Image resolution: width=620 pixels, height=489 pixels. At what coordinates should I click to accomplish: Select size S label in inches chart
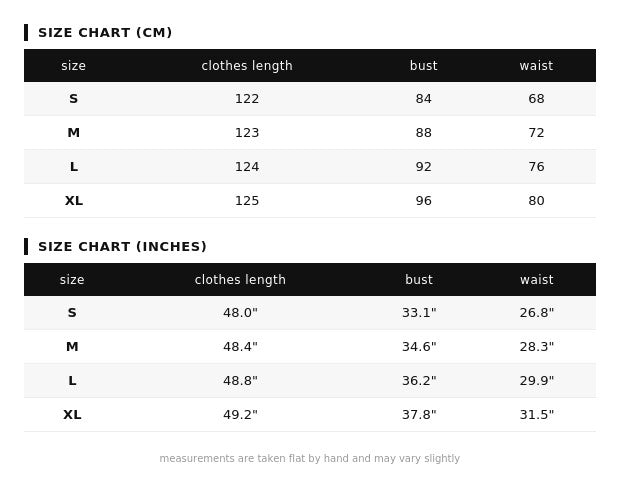click(x=72, y=313)
